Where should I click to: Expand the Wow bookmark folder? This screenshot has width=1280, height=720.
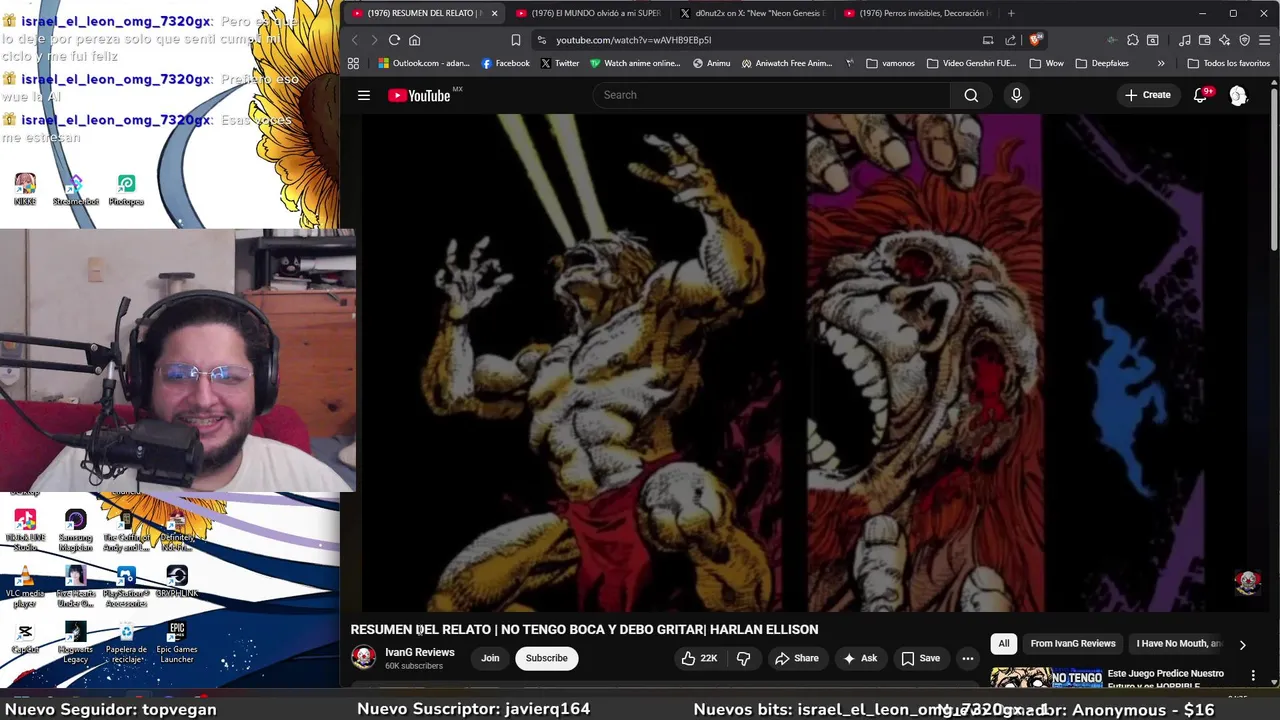(1046, 63)
